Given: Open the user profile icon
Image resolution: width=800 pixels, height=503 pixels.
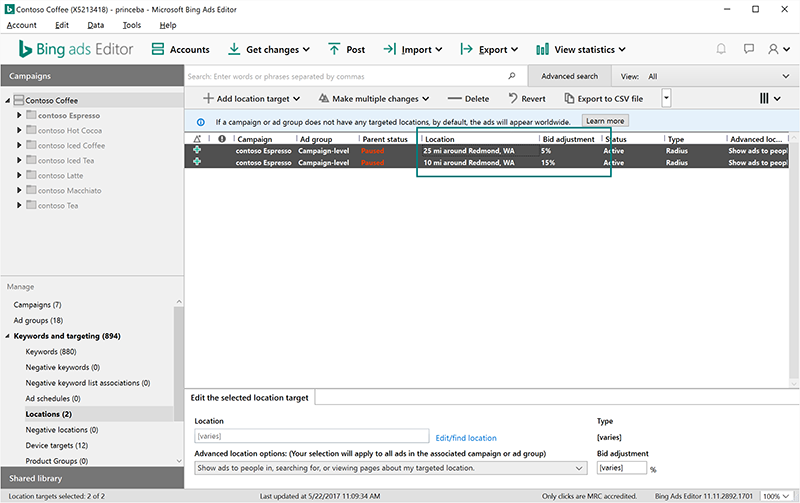Looking at the screenshot, I should 773,49.
